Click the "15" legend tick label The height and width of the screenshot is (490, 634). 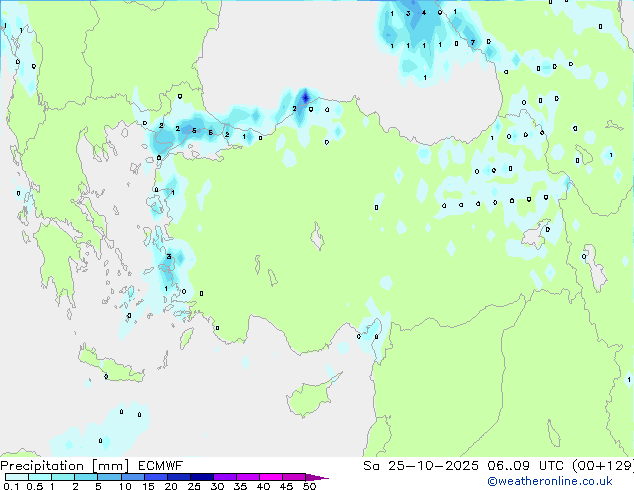[148, 486]
